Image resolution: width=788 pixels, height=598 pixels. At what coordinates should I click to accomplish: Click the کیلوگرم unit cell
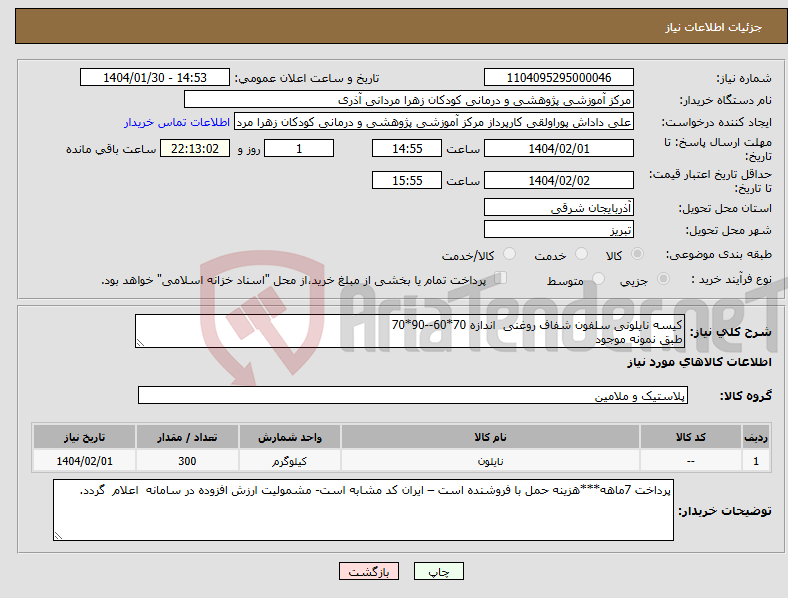289,461
